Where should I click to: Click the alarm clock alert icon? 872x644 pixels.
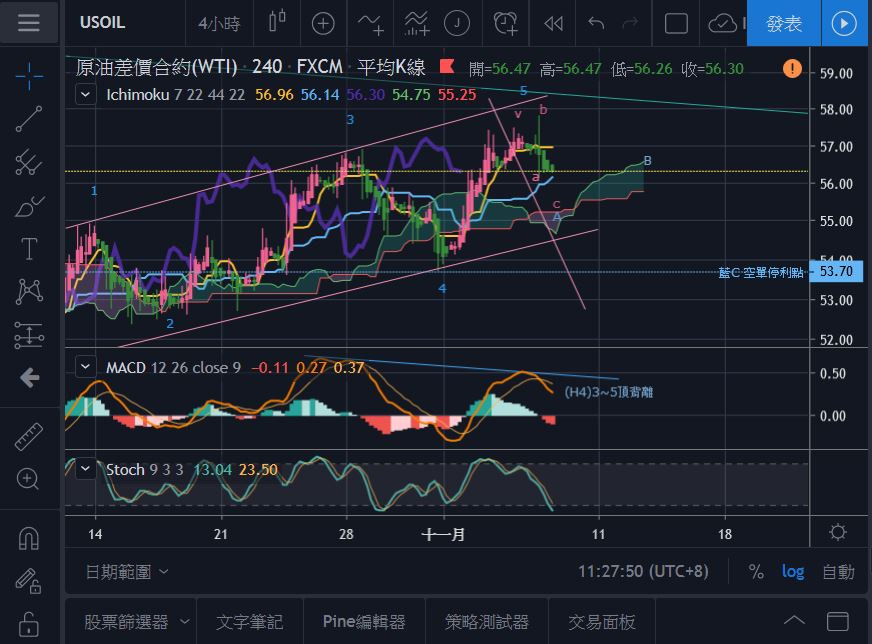(506, 22)
